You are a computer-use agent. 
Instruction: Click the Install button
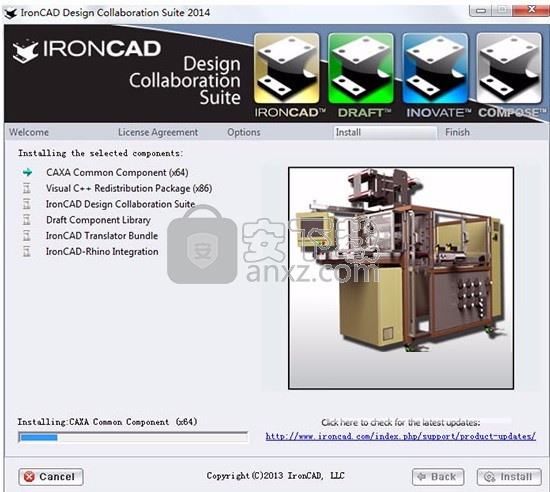(509, 477)
